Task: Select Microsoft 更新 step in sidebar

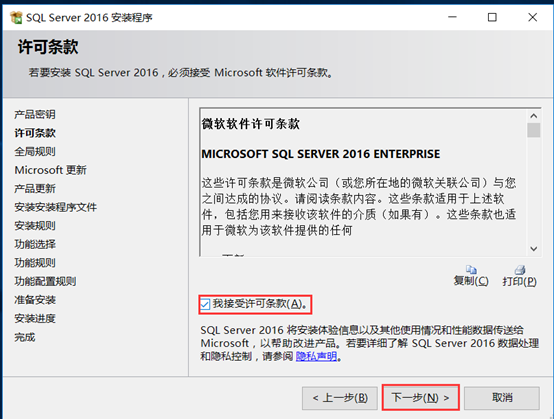Action: tap(50, 170)
